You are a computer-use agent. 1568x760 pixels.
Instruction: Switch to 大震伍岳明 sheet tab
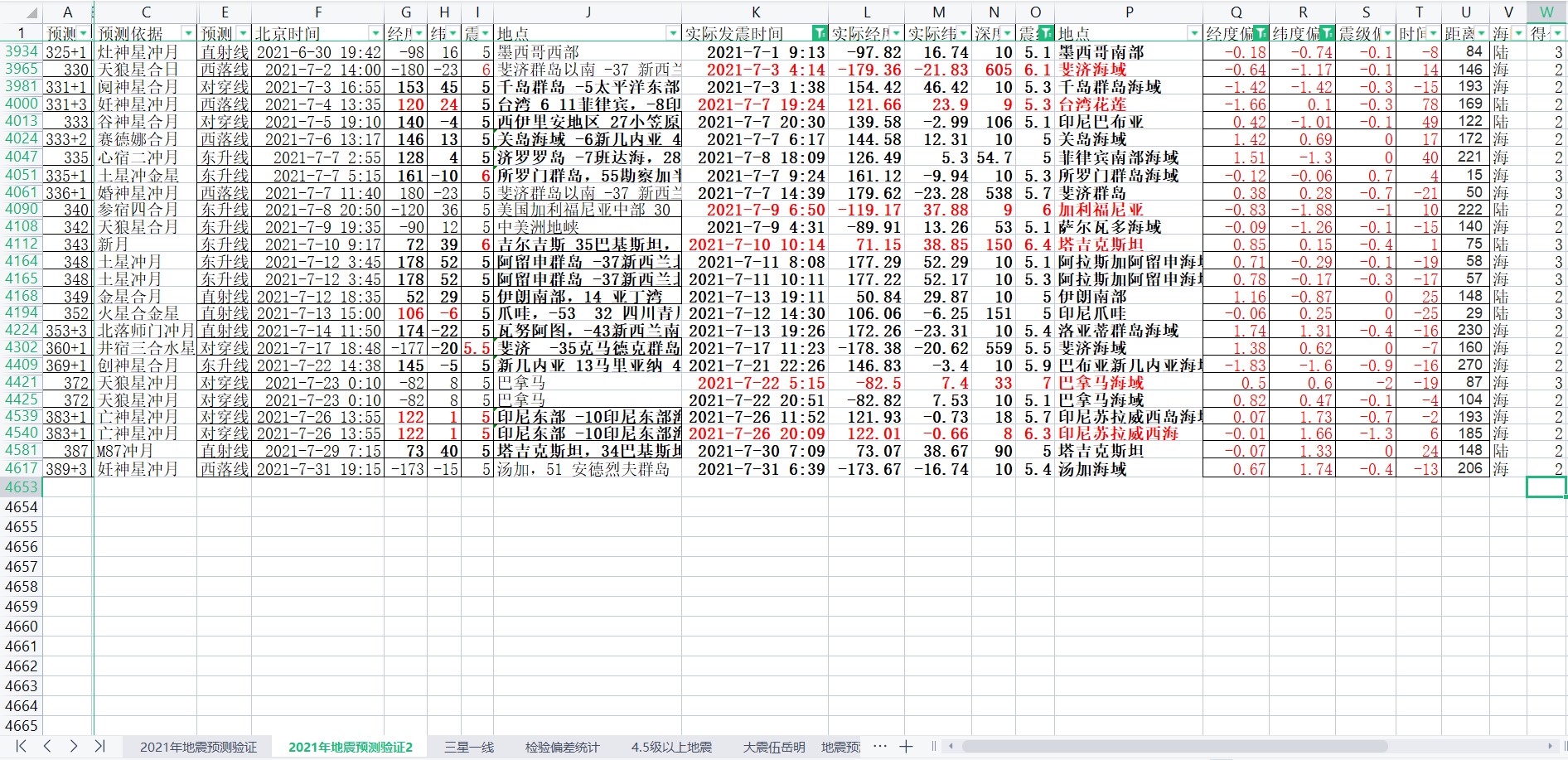(774, 747)
